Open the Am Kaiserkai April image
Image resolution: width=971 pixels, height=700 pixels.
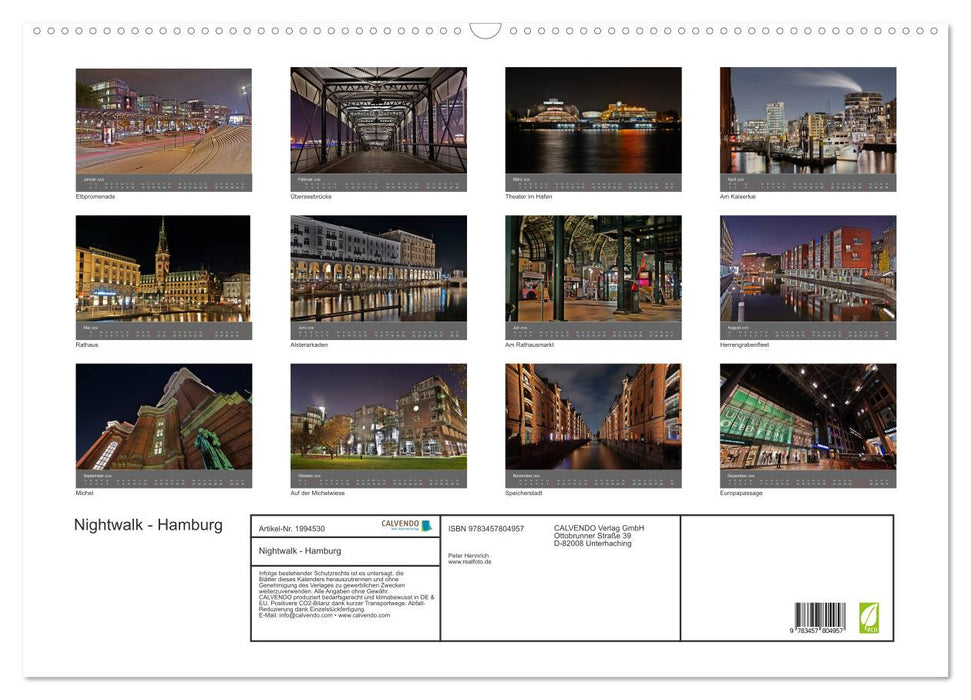(807, 125)
